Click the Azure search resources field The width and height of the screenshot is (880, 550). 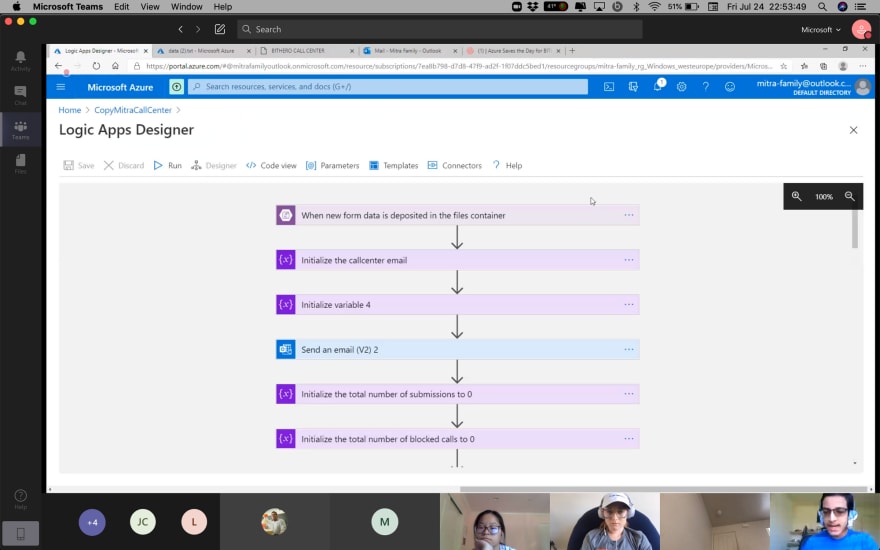388,86
